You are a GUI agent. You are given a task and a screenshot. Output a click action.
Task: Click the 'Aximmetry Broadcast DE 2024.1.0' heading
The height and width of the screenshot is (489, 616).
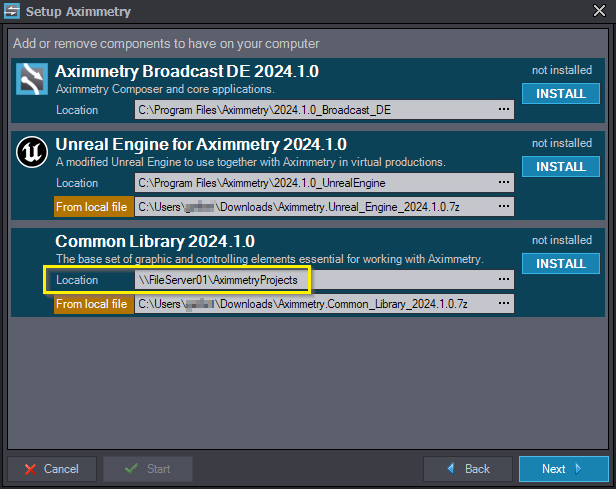187,71
